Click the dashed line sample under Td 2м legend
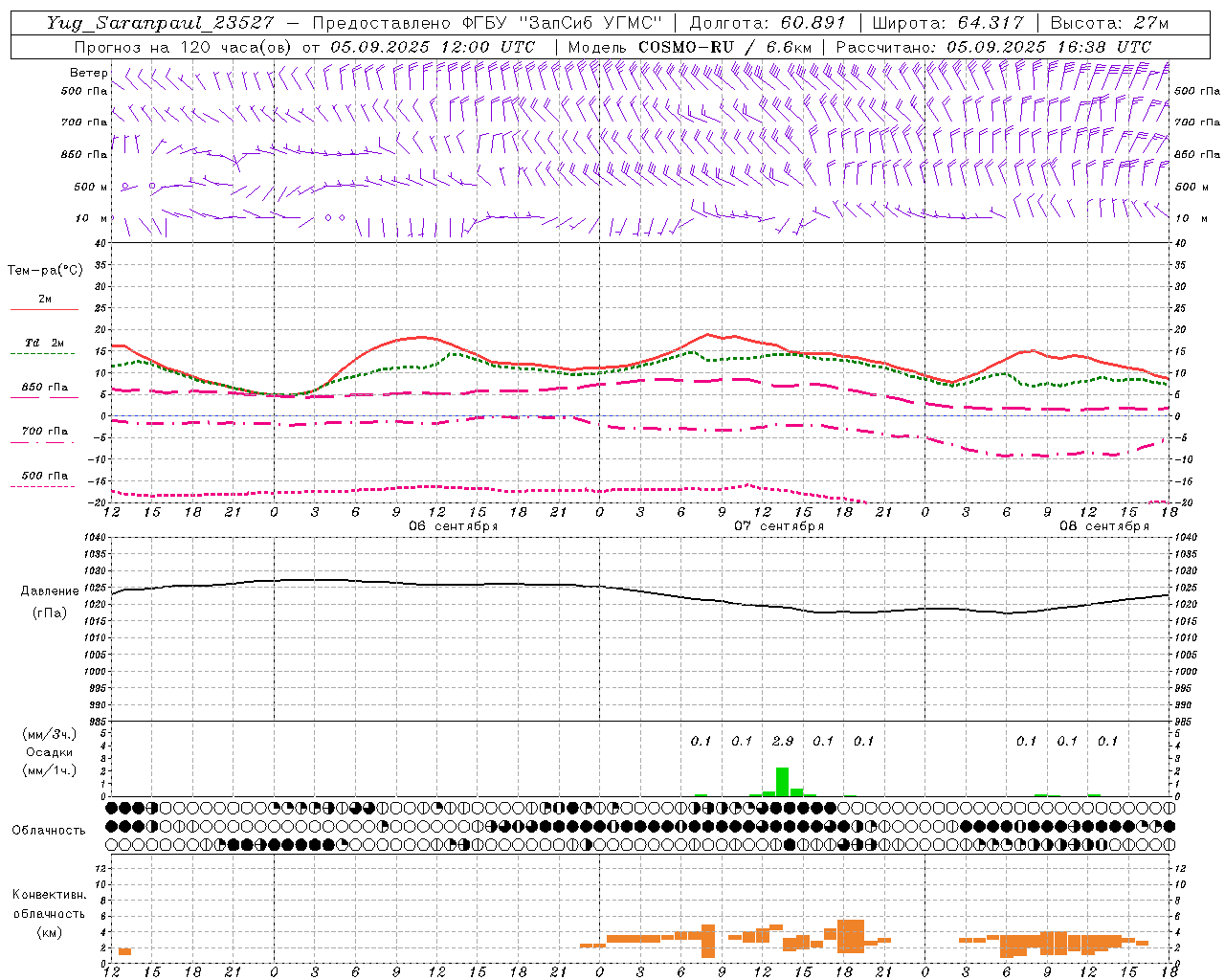The image size is (1225, 980). point(44,354)
